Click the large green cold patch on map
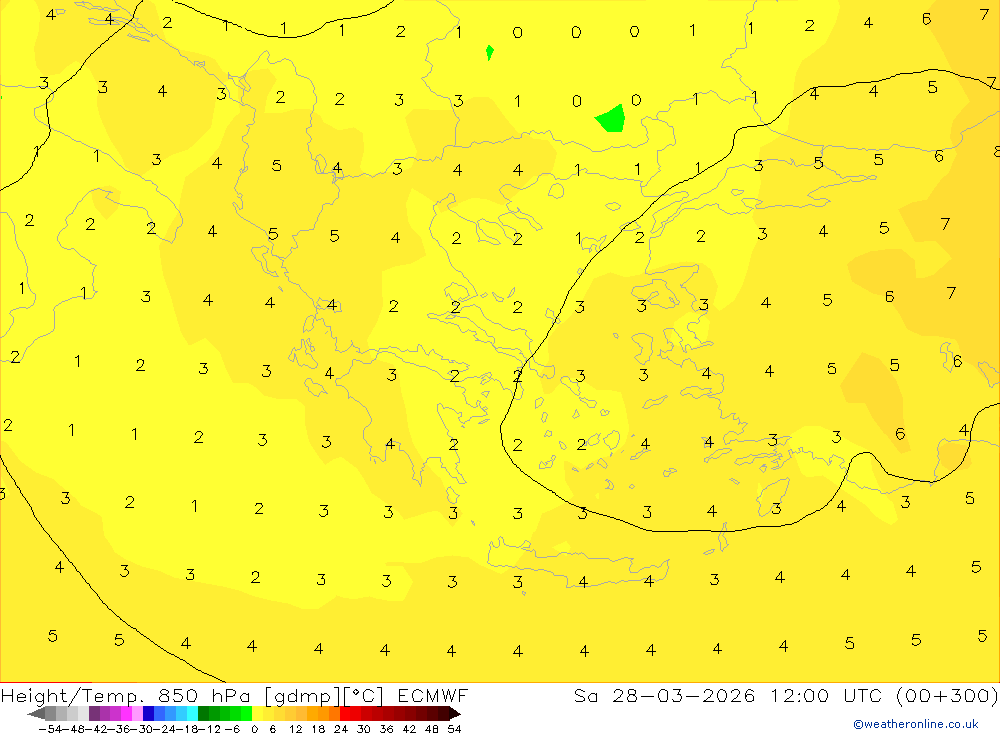 pos(612,119)
